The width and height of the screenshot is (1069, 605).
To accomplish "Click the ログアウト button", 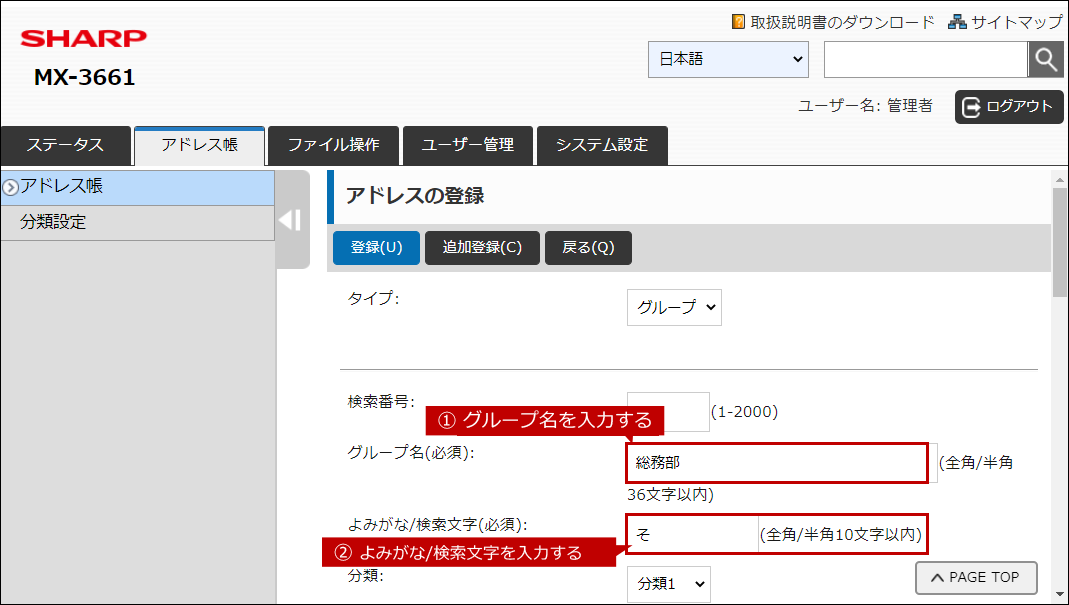I will (x=1009, y=107).
